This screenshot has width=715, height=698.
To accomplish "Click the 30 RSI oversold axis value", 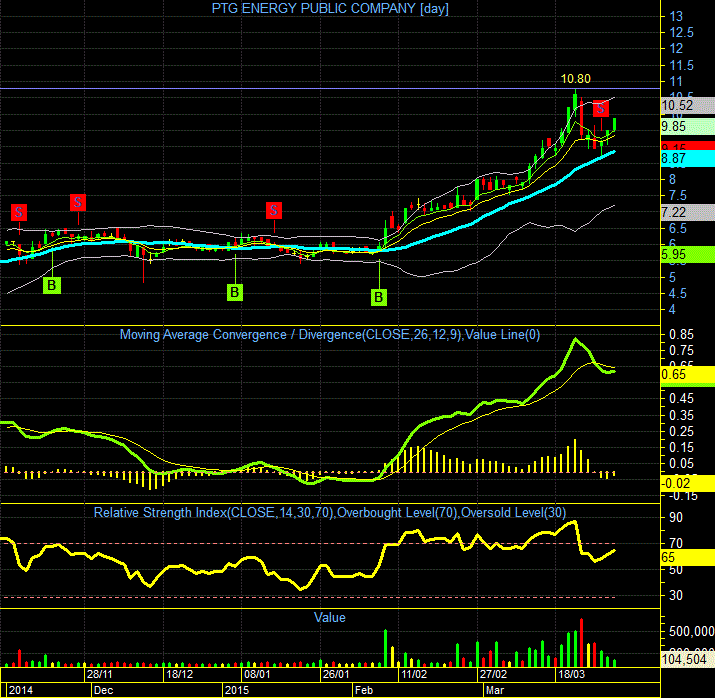I will tap(676, 595).
